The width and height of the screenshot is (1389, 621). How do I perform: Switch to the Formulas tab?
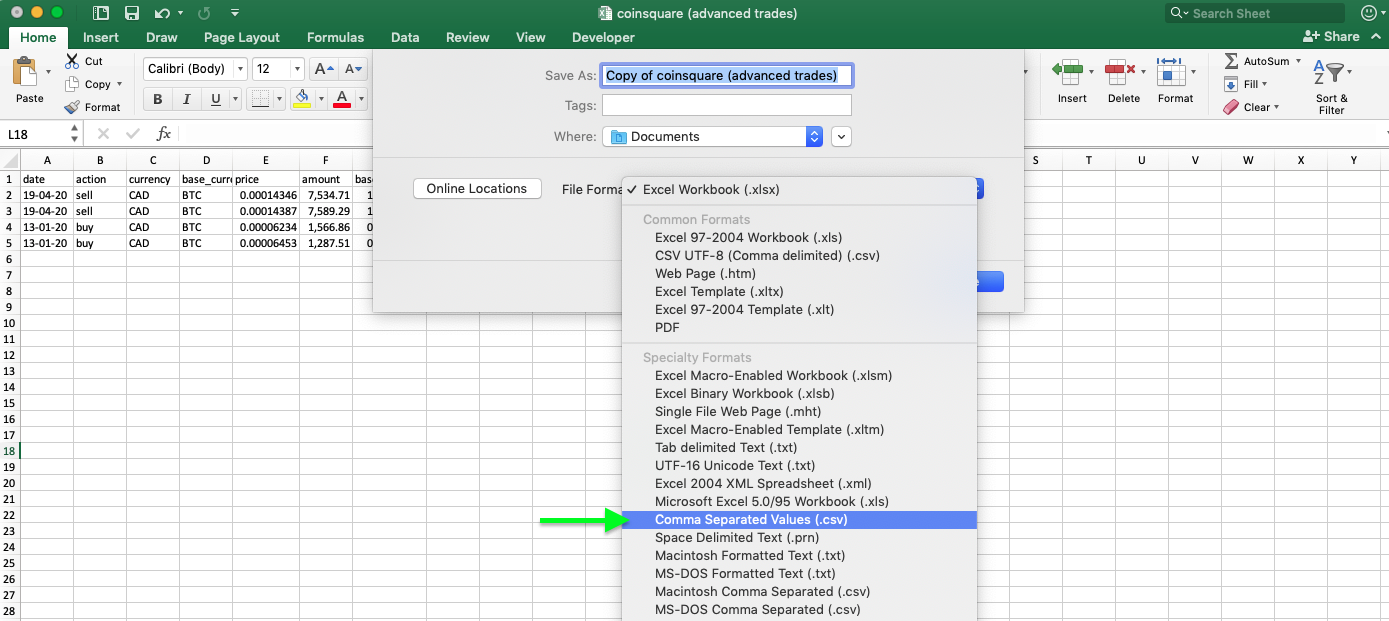tap(335, 37)
